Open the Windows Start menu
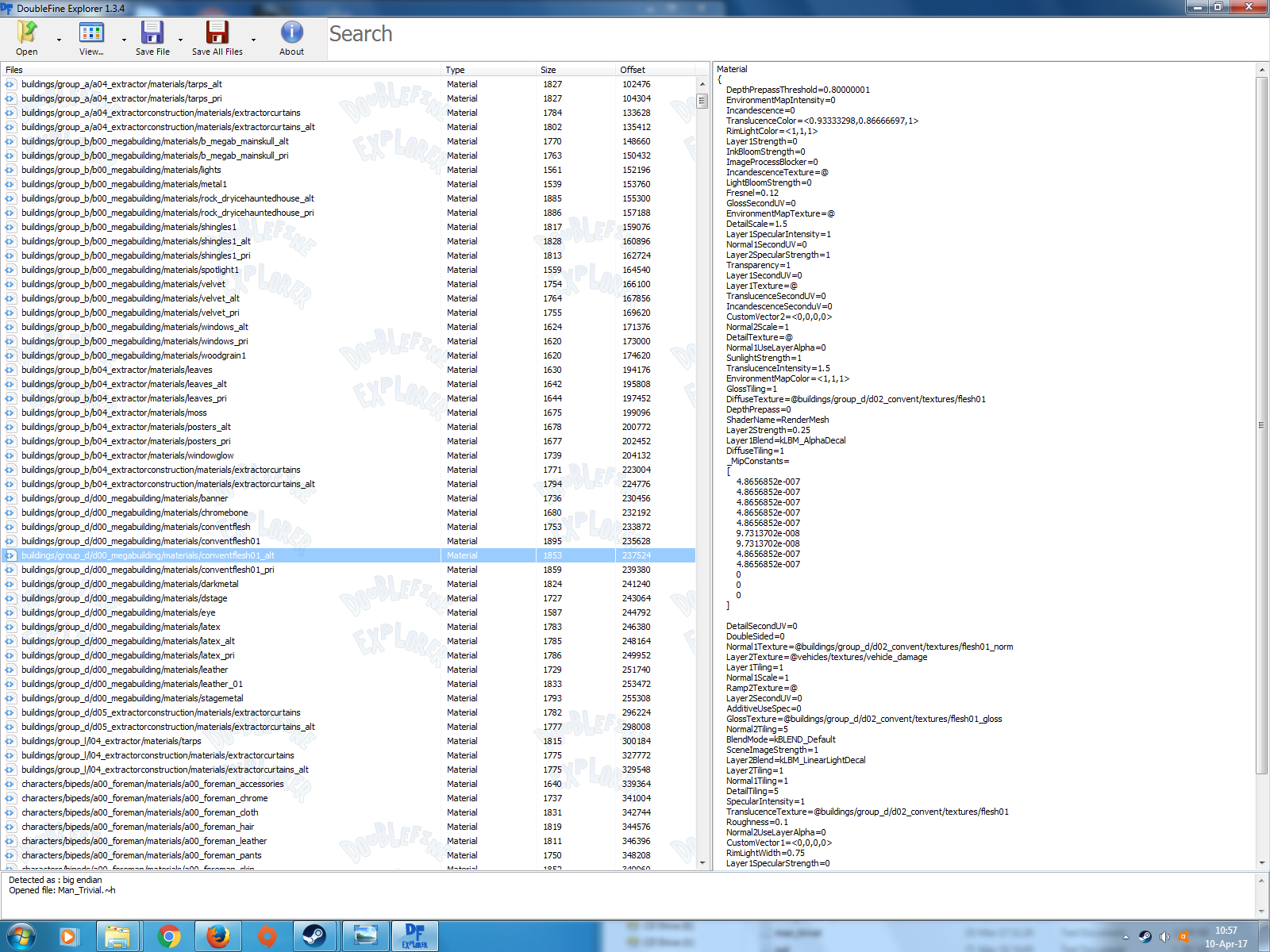 (x=21, y=937)
